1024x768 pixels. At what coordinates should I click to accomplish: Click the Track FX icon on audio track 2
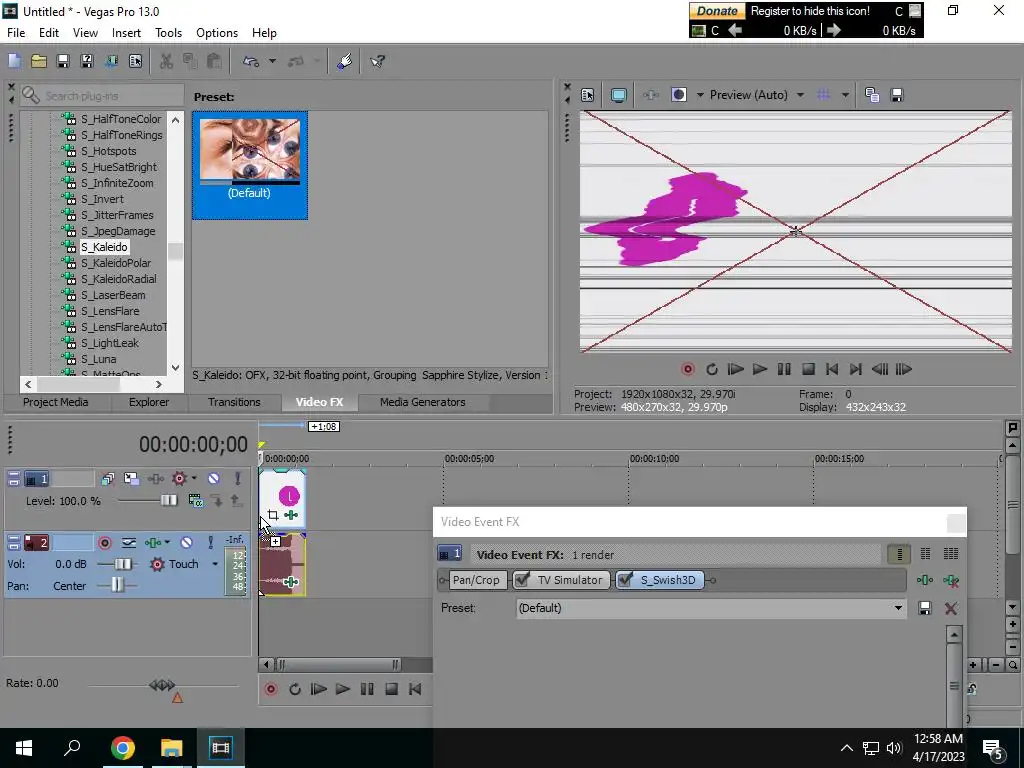coord(153,543)
